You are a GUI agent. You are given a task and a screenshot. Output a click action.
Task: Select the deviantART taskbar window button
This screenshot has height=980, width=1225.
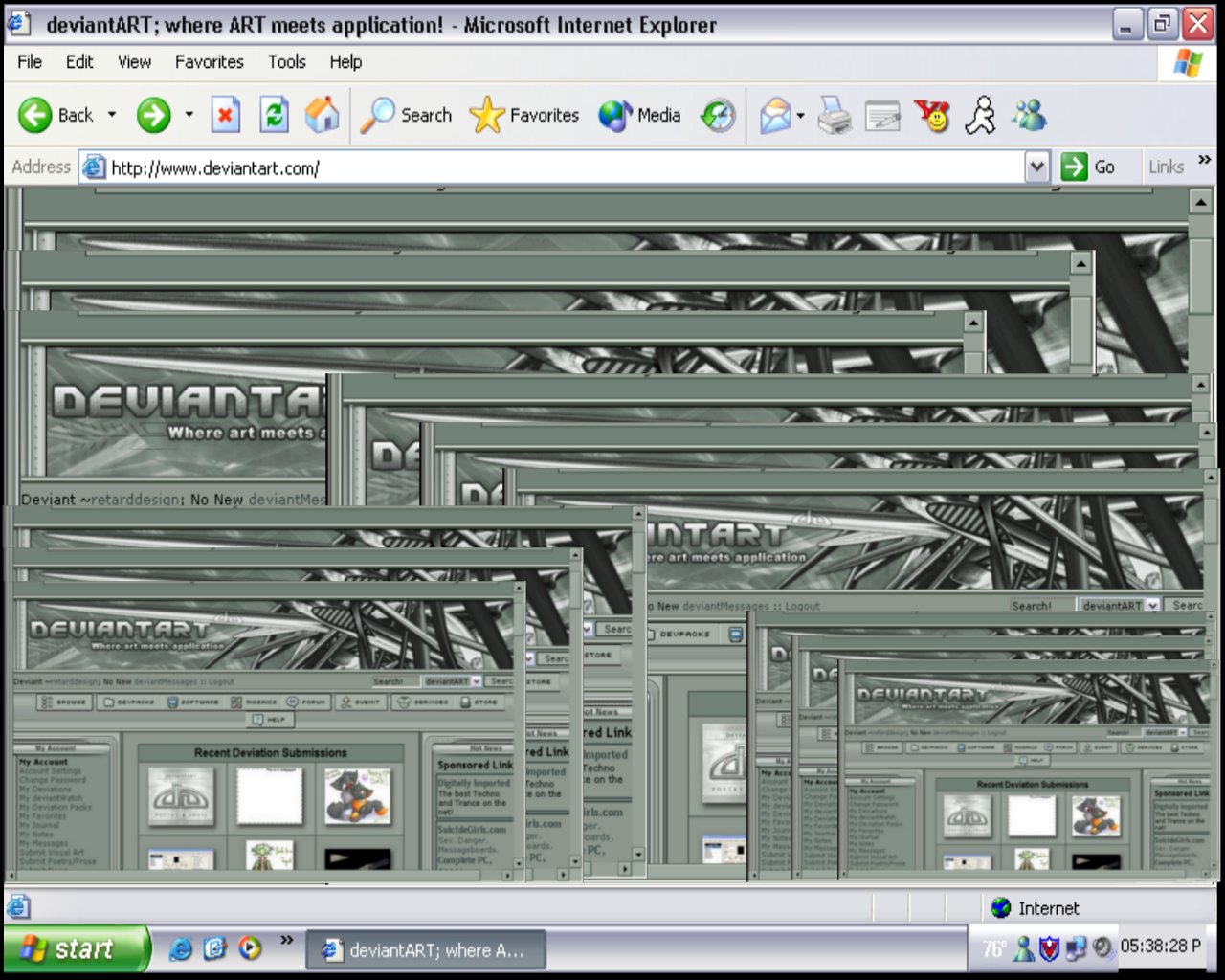click(426, 950)
